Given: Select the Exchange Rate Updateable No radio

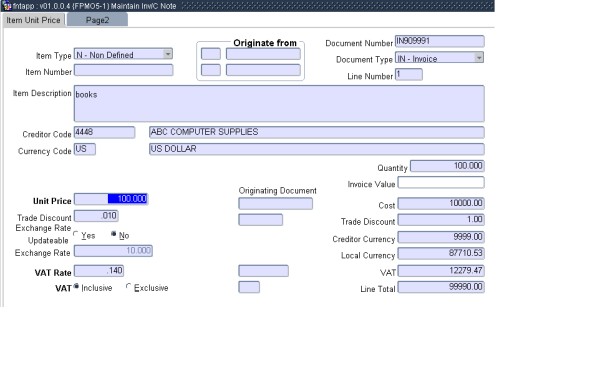Looking at the screenshot, I should pyautogui.click(x=114, y=234).
